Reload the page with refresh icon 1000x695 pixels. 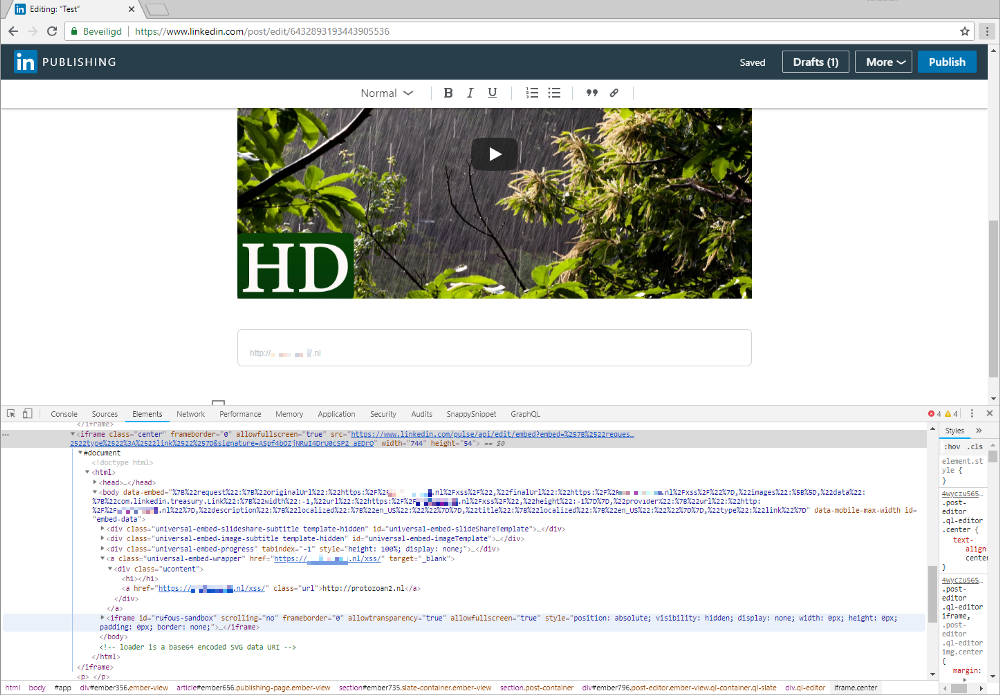[x=52, y=31]
